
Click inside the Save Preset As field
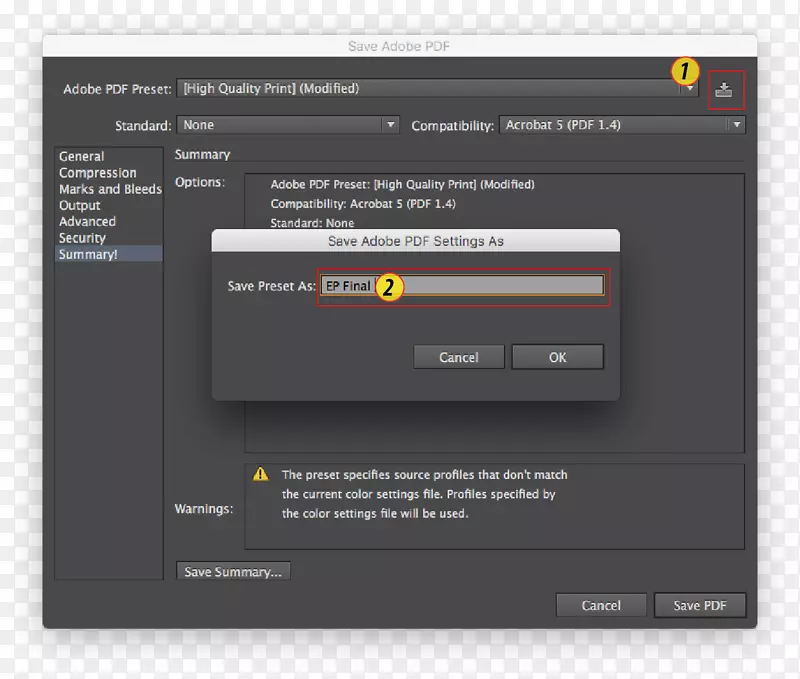(x=480, y=285)
